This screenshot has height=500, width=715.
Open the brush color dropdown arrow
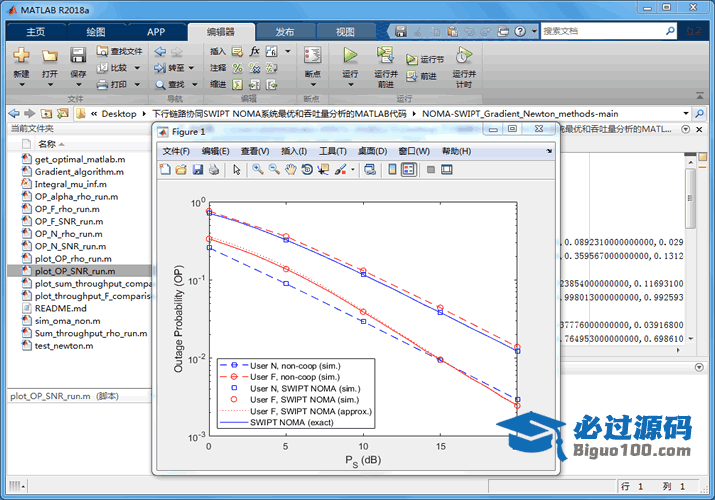352,170
